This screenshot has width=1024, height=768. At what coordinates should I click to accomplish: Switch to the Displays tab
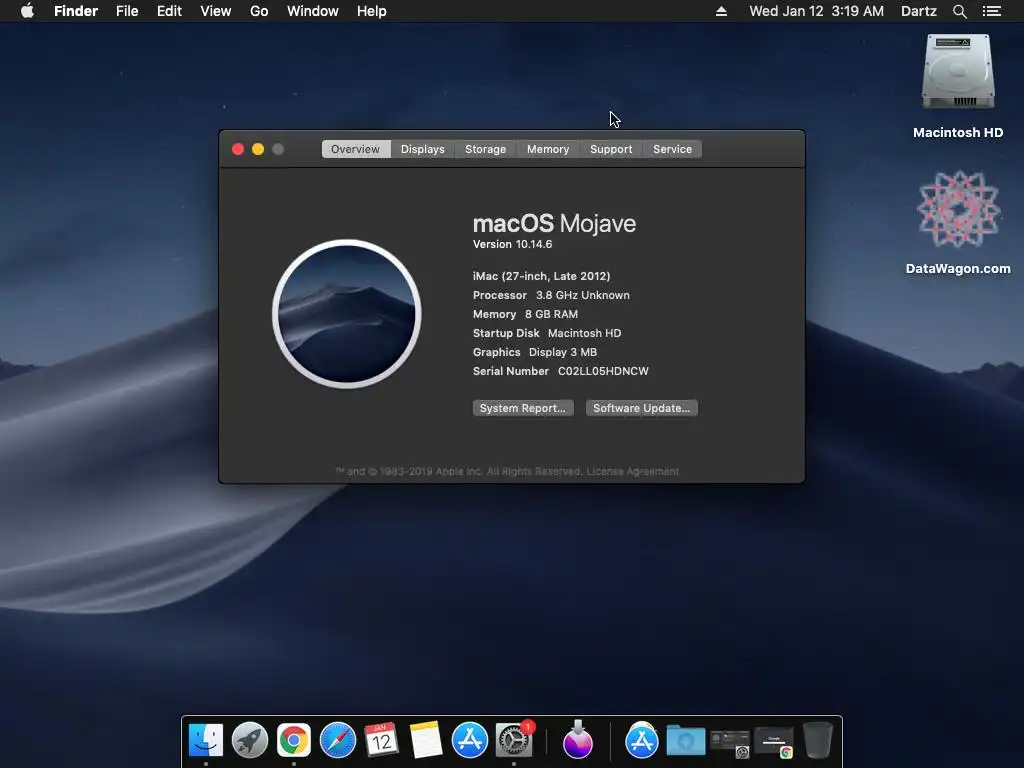[x=423, y=149]
